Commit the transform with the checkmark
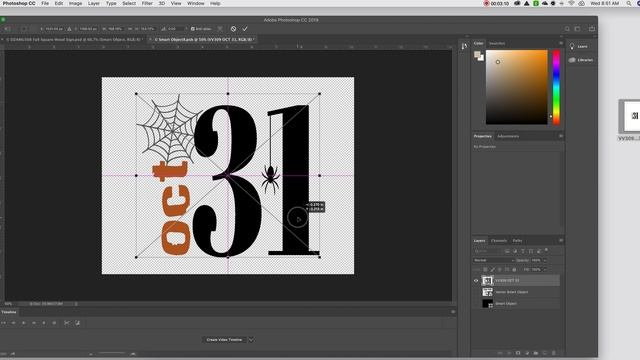 pos(245,29)
